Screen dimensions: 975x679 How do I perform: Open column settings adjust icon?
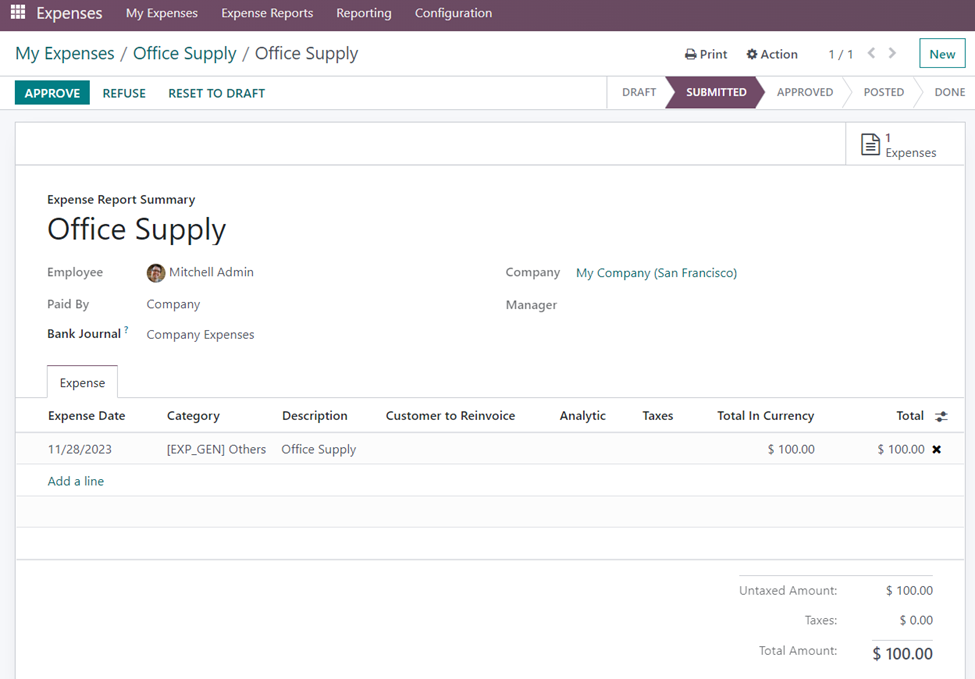click(941, 416)
